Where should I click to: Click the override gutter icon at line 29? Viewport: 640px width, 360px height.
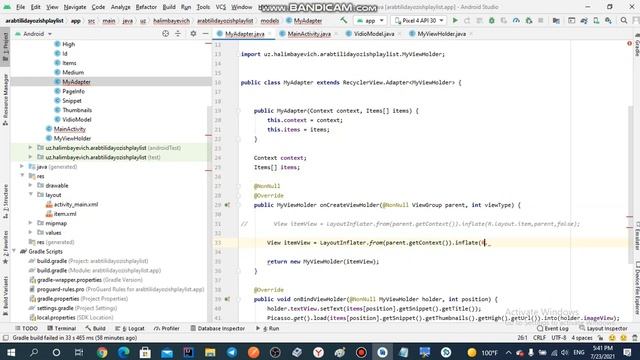click(x=227, y=205)
